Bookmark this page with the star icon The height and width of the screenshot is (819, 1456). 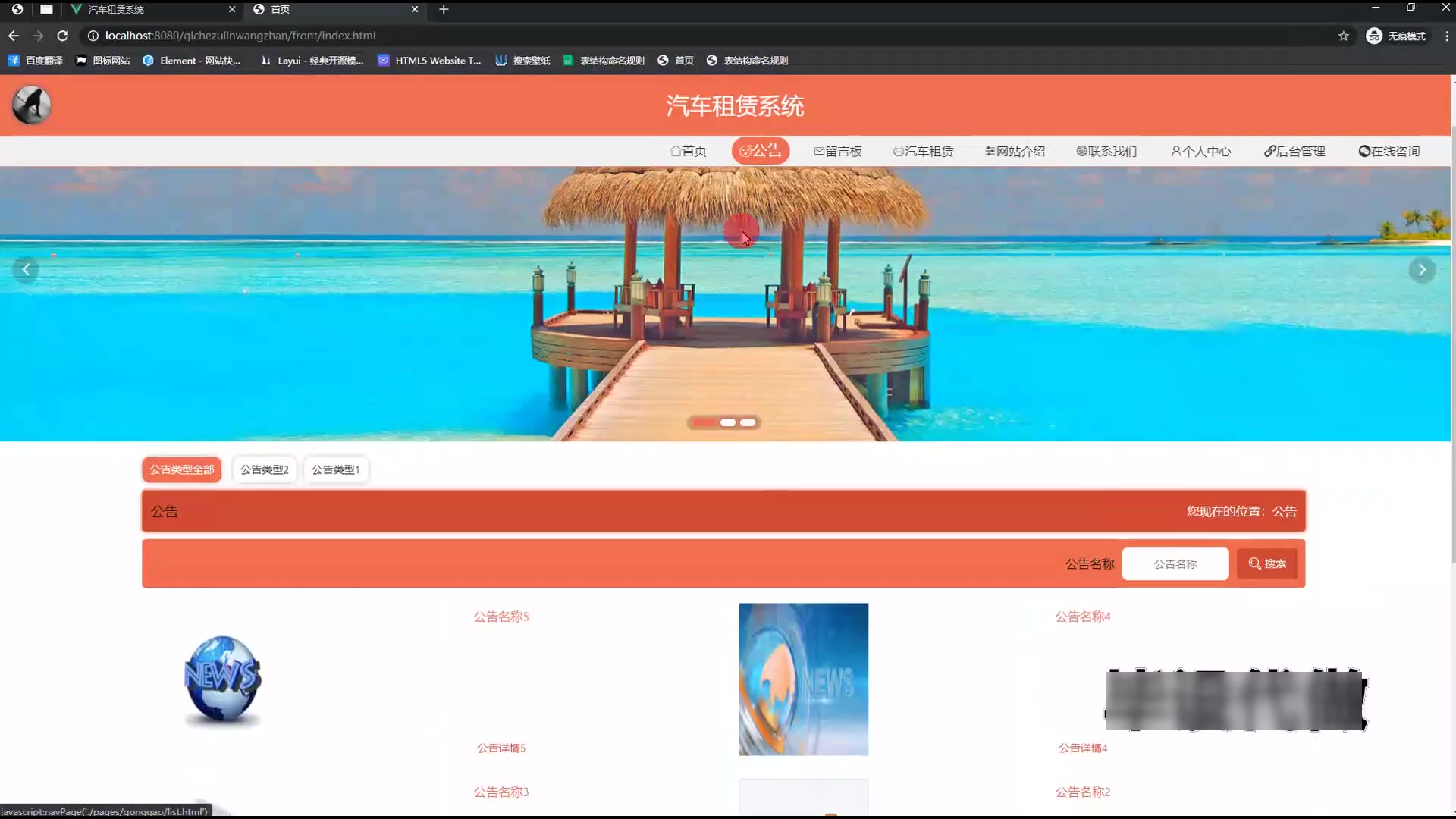[1343, 36]
